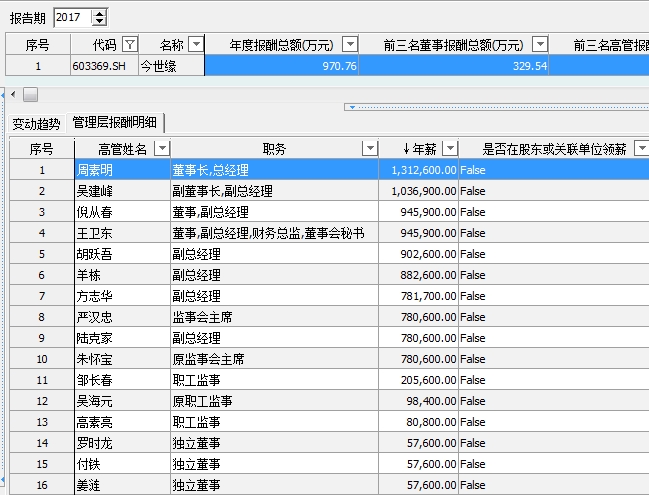Click the 902,600.00 salary cell
649x495 pixels.
pos(419,254)
